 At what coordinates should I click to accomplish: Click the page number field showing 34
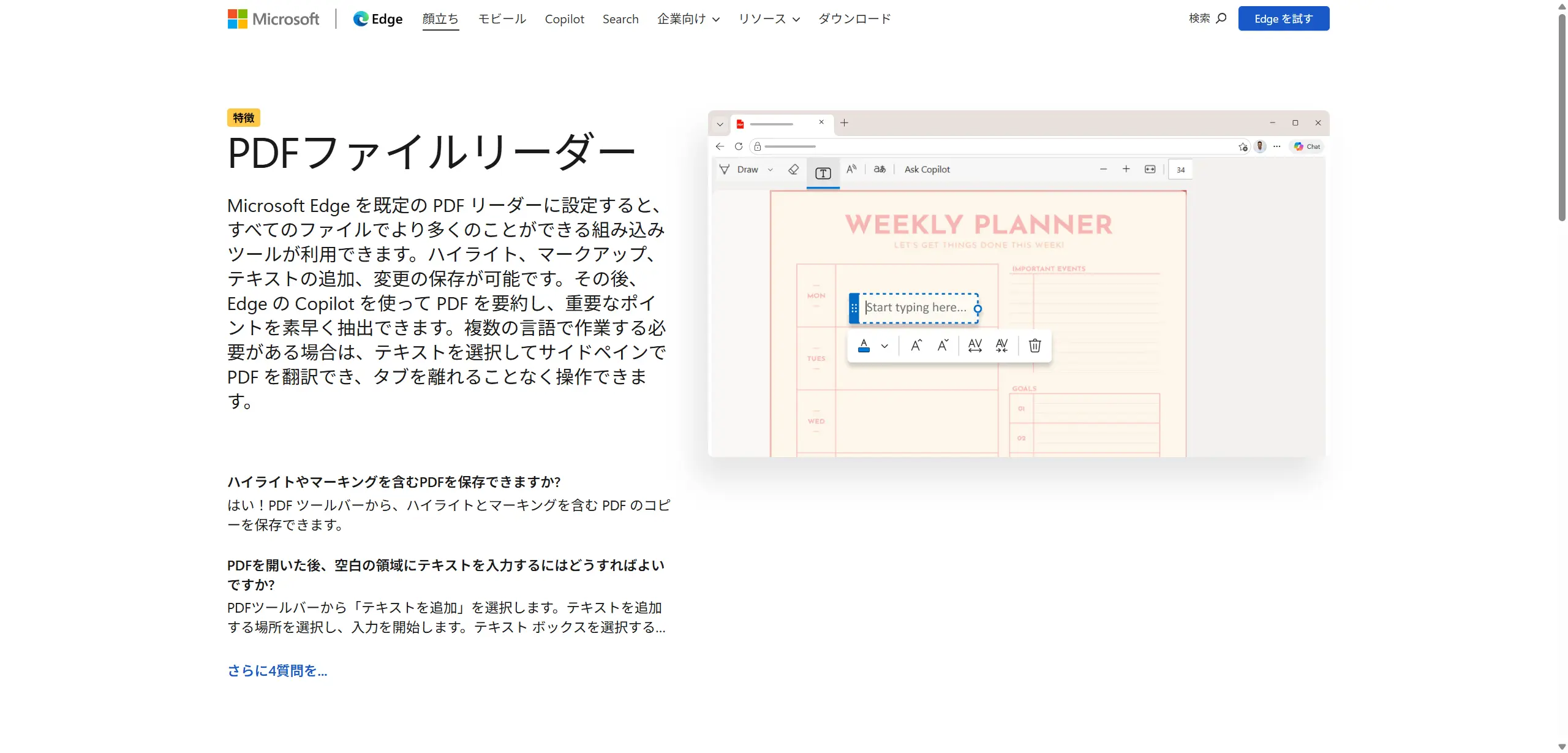click(x=1181, y=170)
